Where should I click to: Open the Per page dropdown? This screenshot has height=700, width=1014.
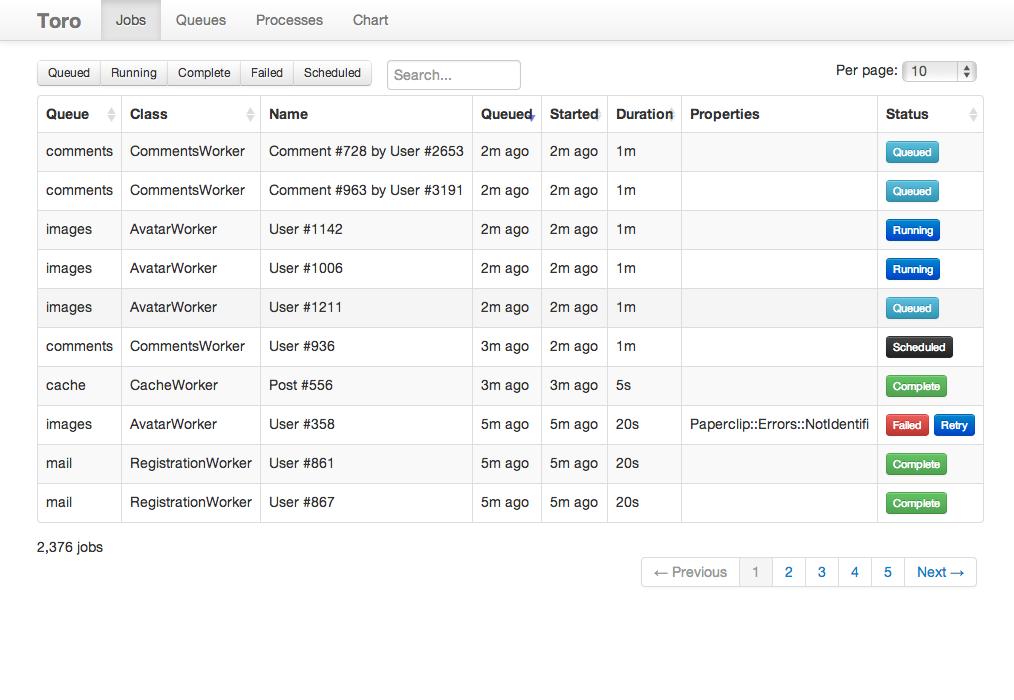tap(939, 71)
